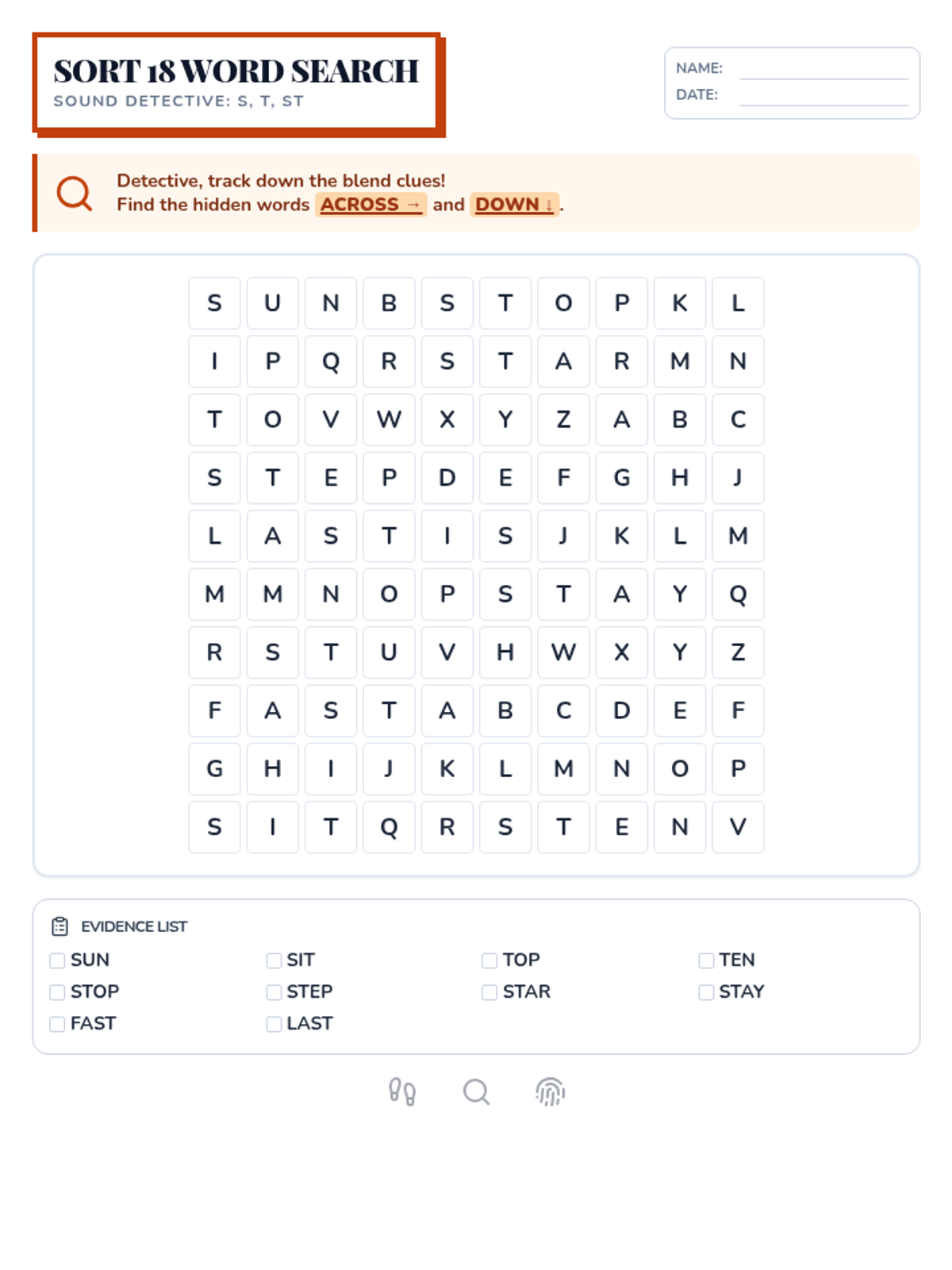Check the LAST word checkbox

tap(274, 1024)
